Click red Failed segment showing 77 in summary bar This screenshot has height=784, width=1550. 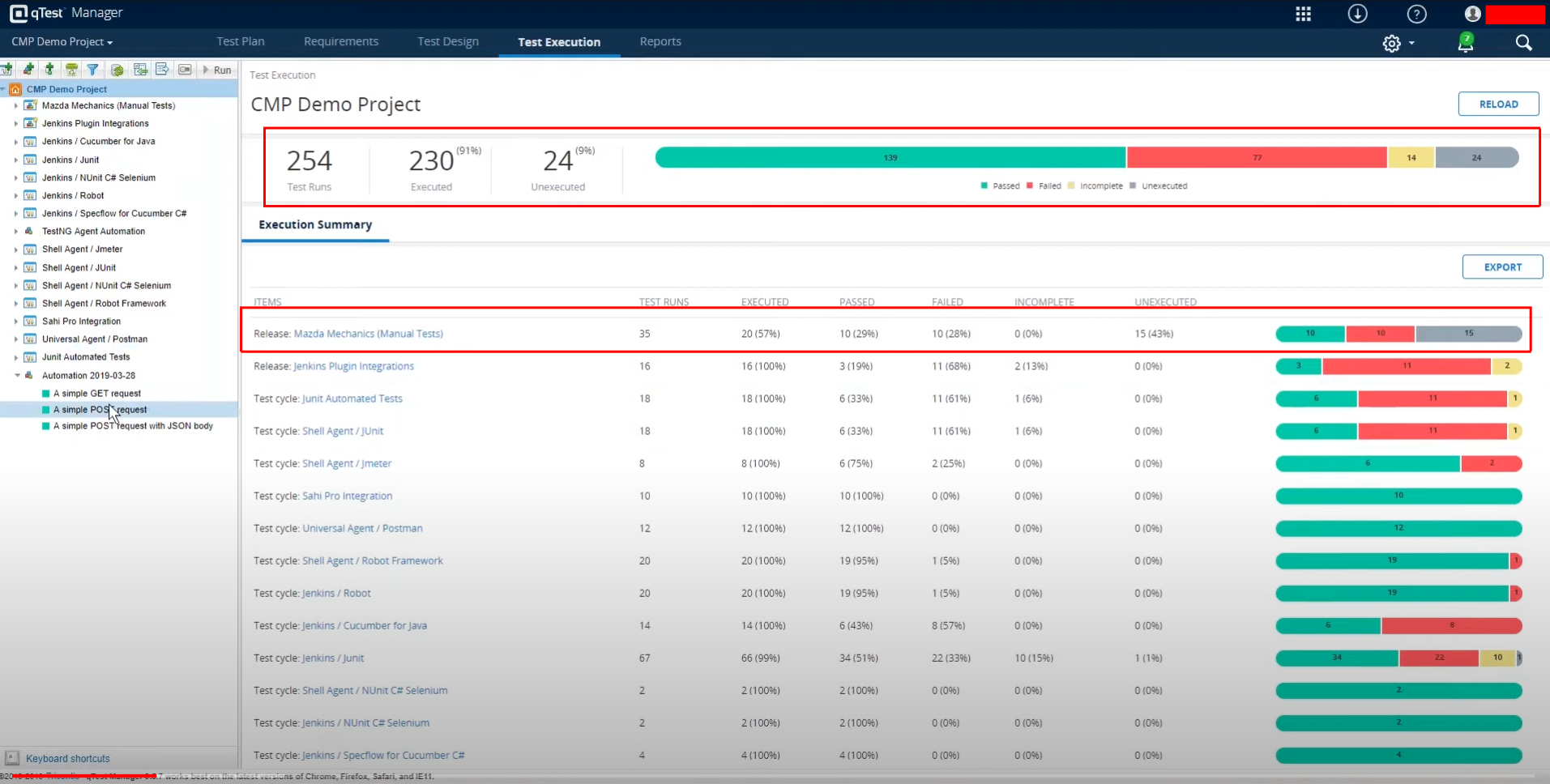click(x=1256, y=158)
